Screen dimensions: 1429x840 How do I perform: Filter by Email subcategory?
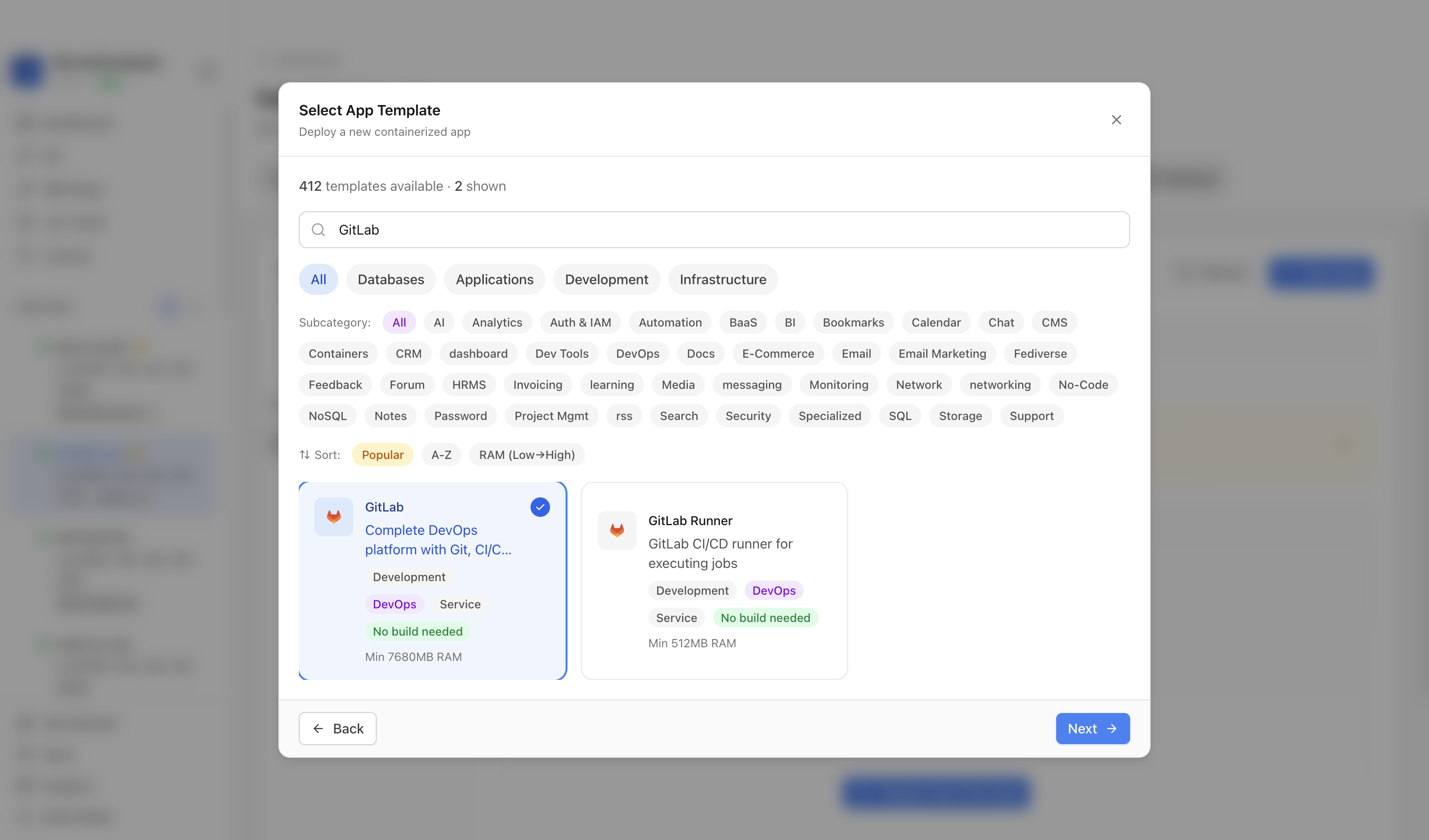856,353
